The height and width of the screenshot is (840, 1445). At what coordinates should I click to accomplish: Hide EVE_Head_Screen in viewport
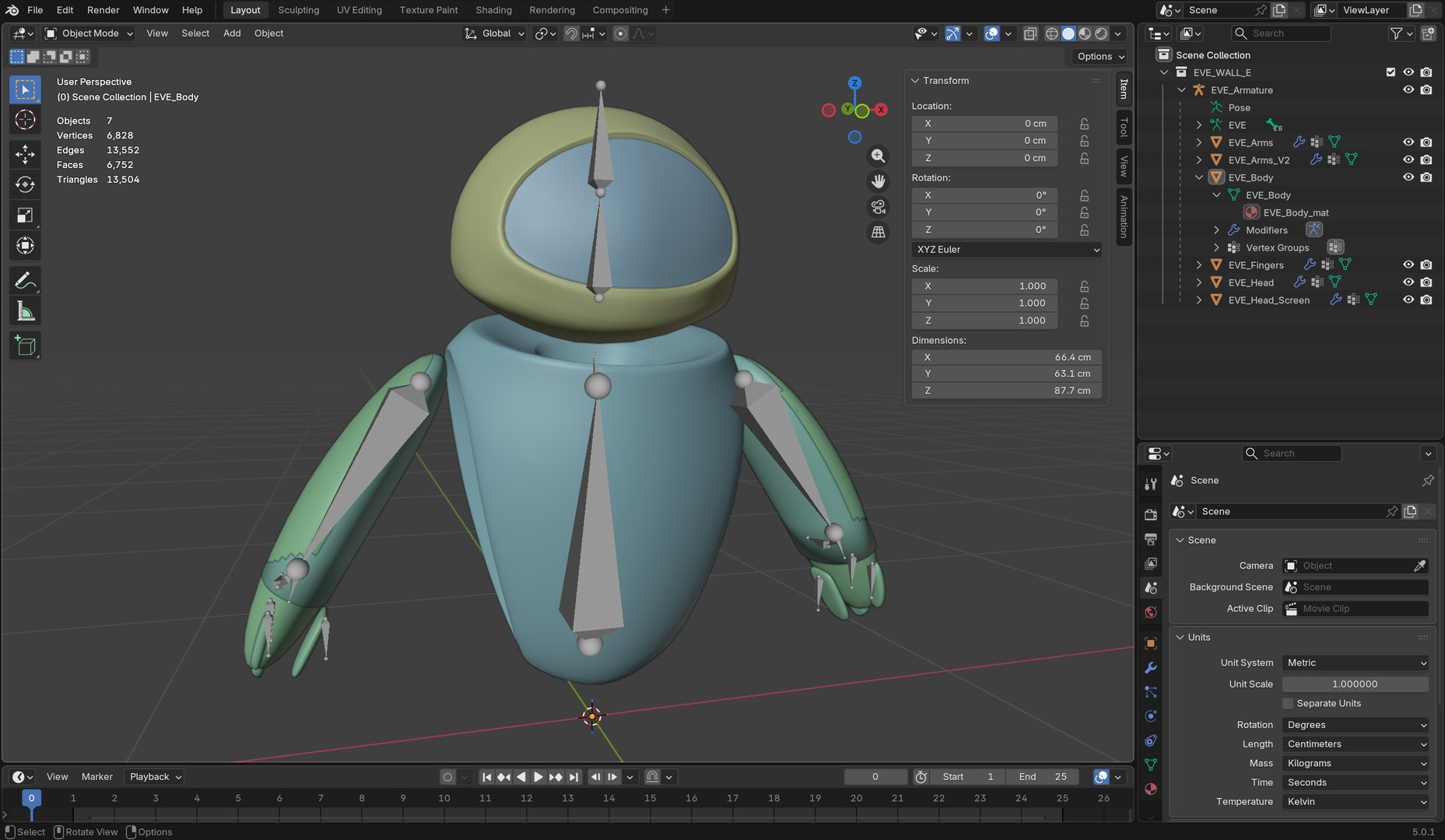[x=1408, y=299]
